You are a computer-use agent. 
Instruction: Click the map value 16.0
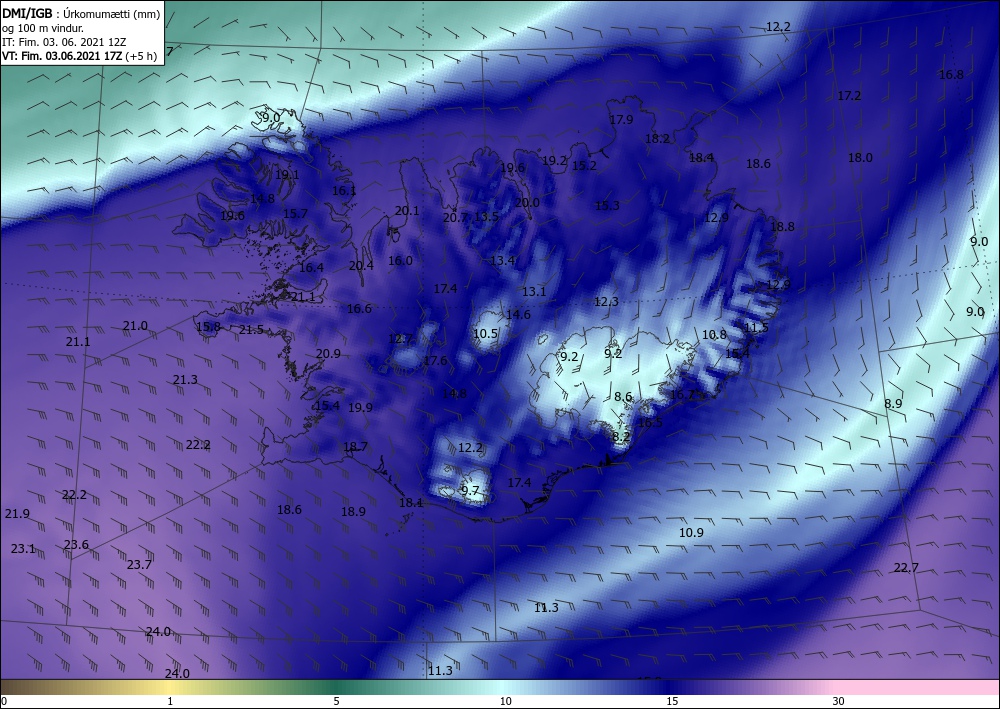coord(401,260)
